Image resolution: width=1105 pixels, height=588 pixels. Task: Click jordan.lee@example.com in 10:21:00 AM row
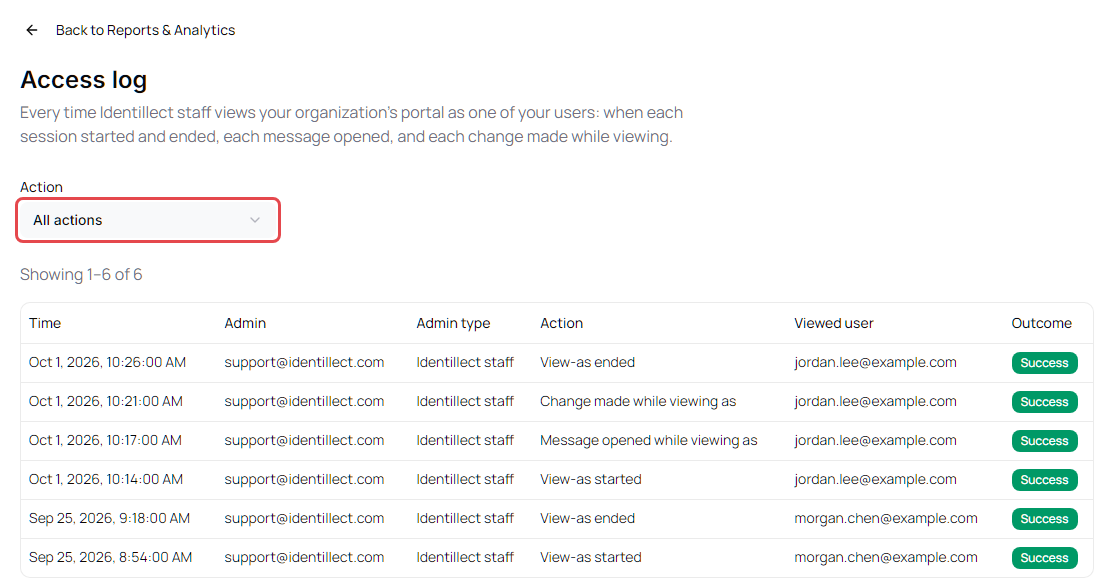[x=875, y=401]
